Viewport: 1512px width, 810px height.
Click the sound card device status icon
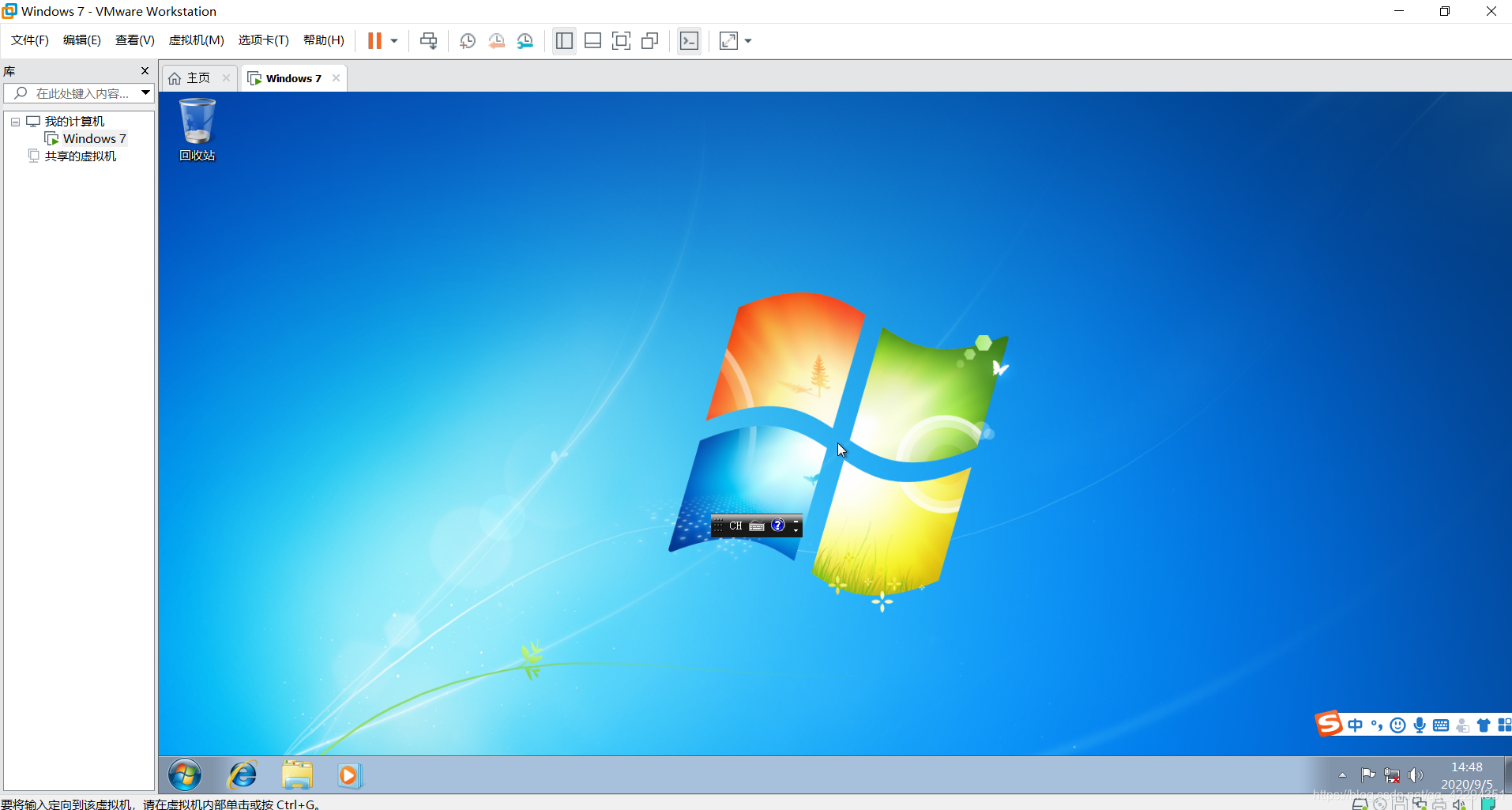[1459, 804]
